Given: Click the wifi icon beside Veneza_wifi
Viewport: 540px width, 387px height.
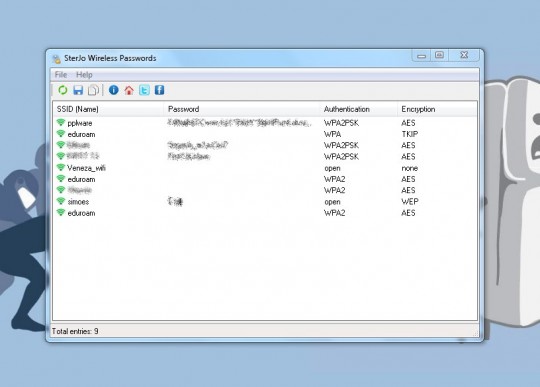Looking at the screenshot, I should pyautogui.click(x=61, y=168).
